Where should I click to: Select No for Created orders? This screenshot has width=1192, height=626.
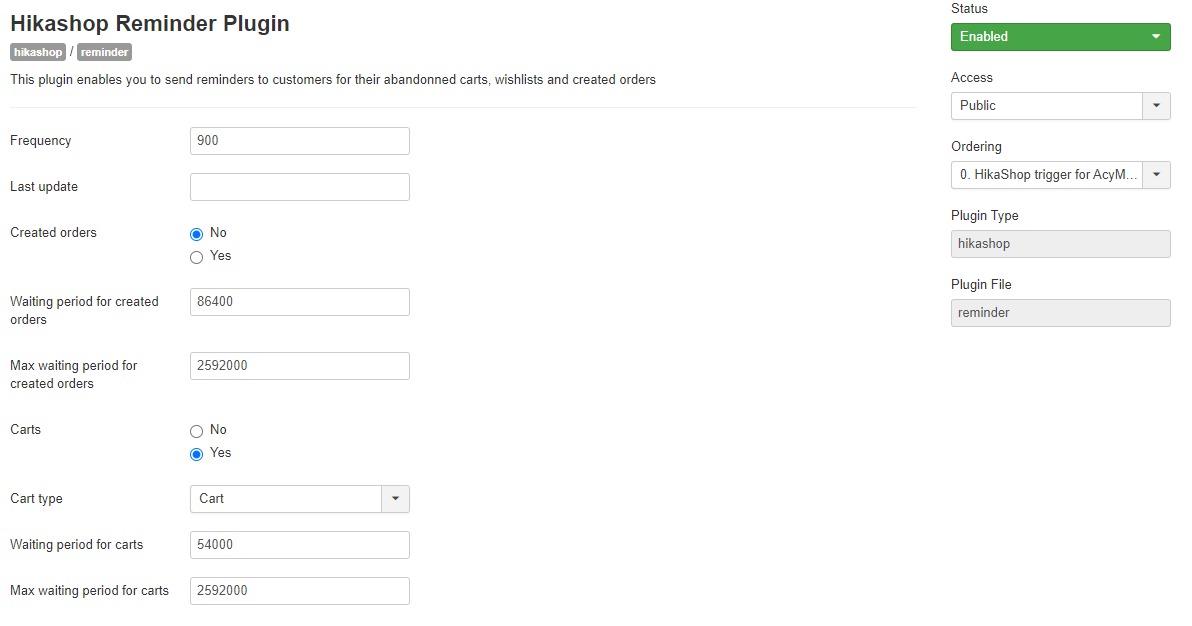pos(196,234)
